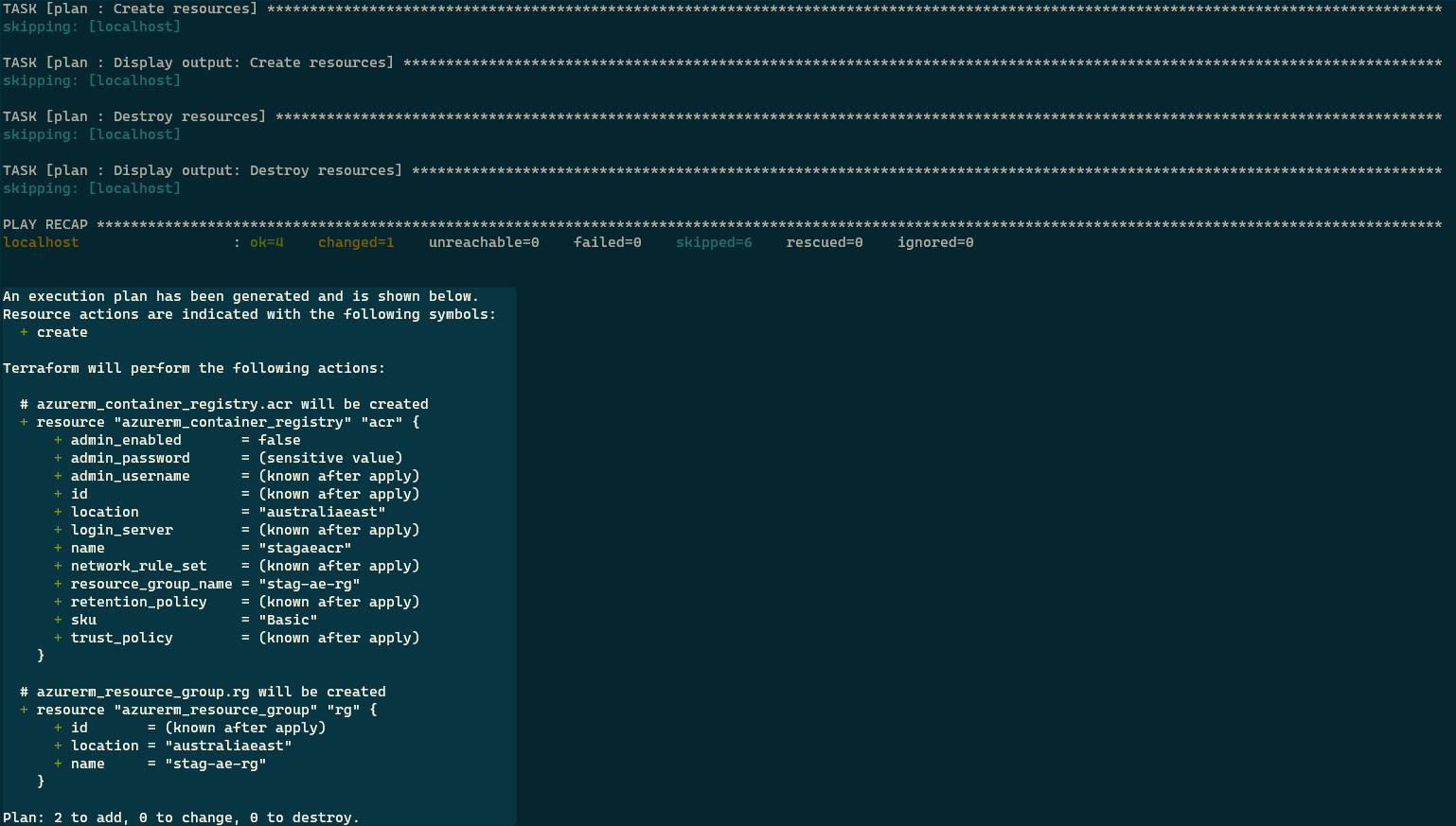Image resolution: width=1456 pixels, height=826 pixels.
Task: Select the 'rescued=0' recap value
Action: coord(825,242)
